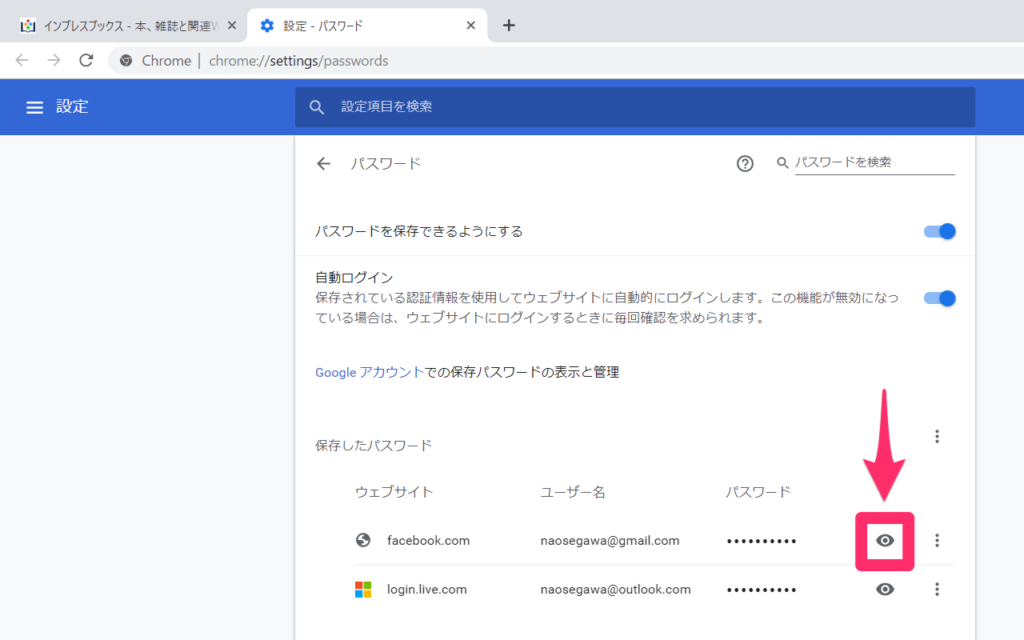
Task: Close the 設定 - パスワード tab
Action: (x=471, y=25)
